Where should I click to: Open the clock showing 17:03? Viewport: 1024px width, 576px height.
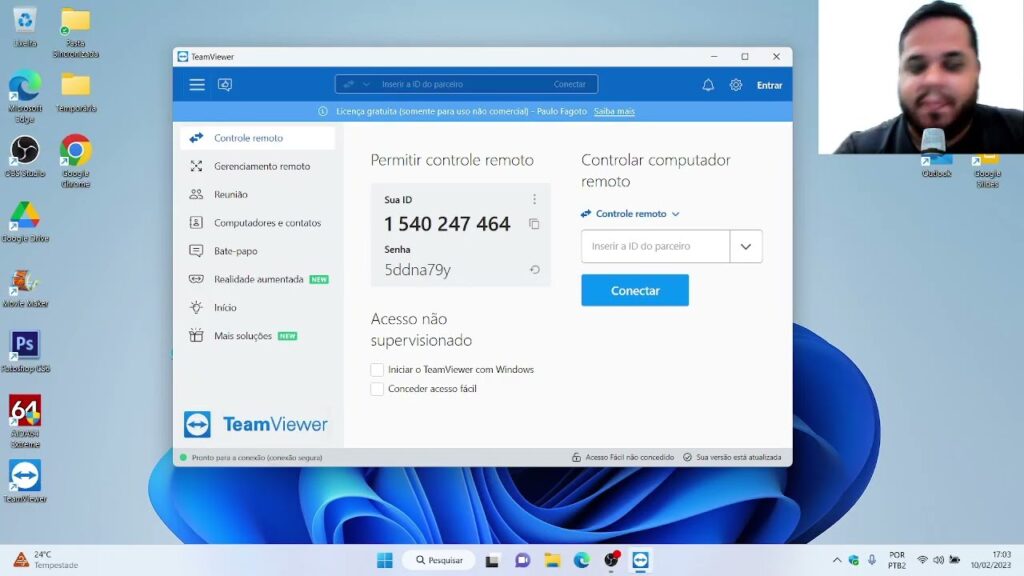tap(991, 560)
